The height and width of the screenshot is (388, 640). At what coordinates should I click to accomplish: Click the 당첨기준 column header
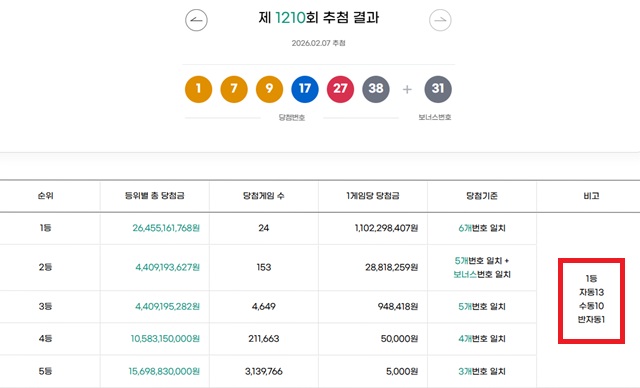click(x=482, y=196)
